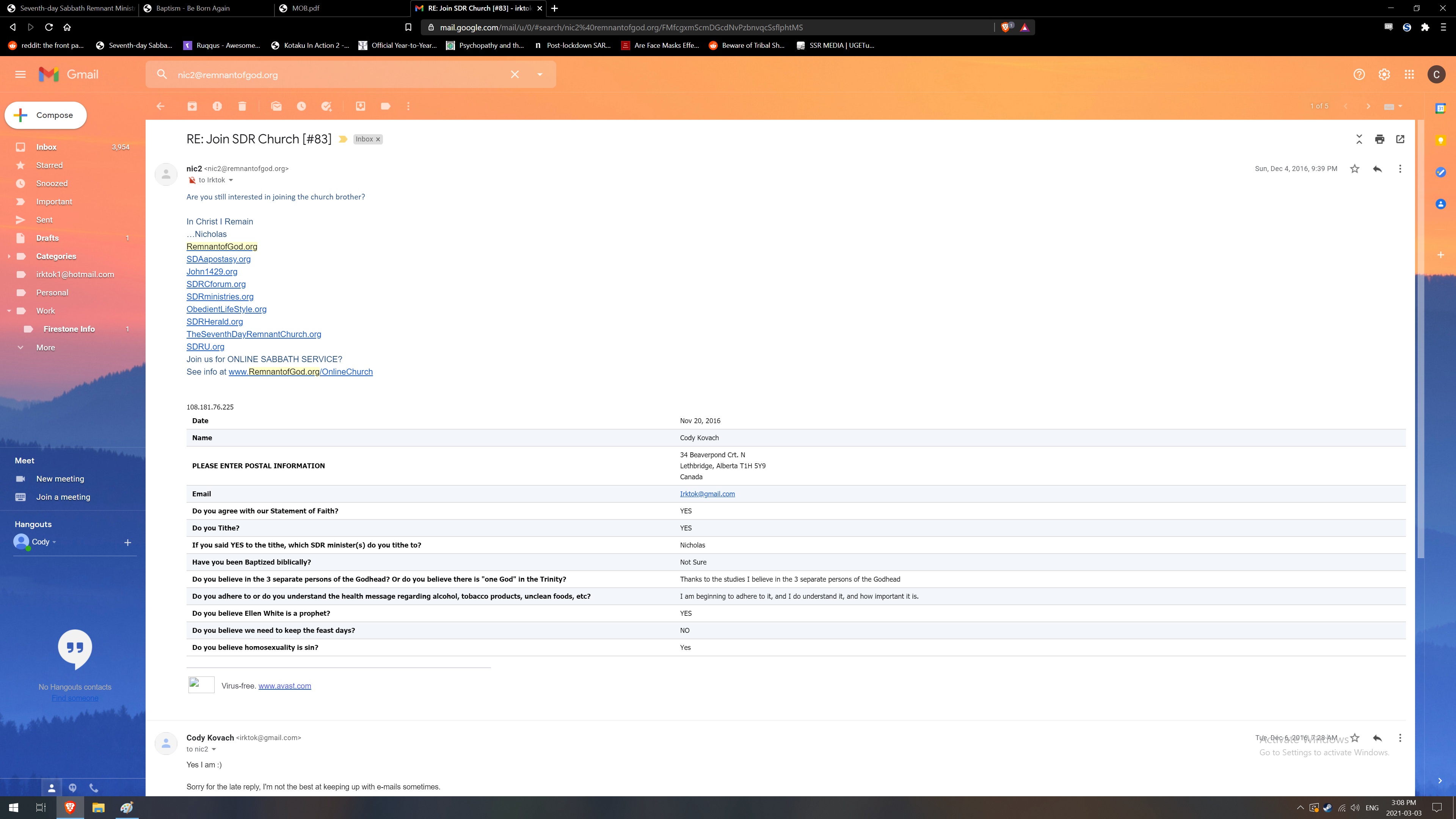Viewport: 1456px width, 819px height.
Task: Report this email as spam
Action: click(x=217, y=106)
